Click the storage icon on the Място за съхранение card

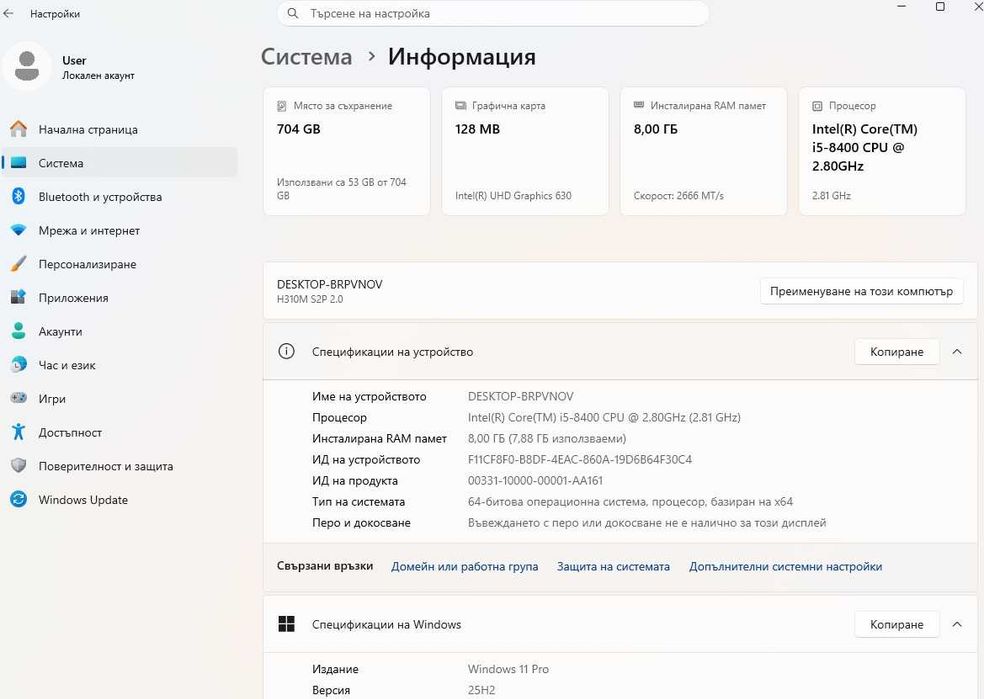282,106
